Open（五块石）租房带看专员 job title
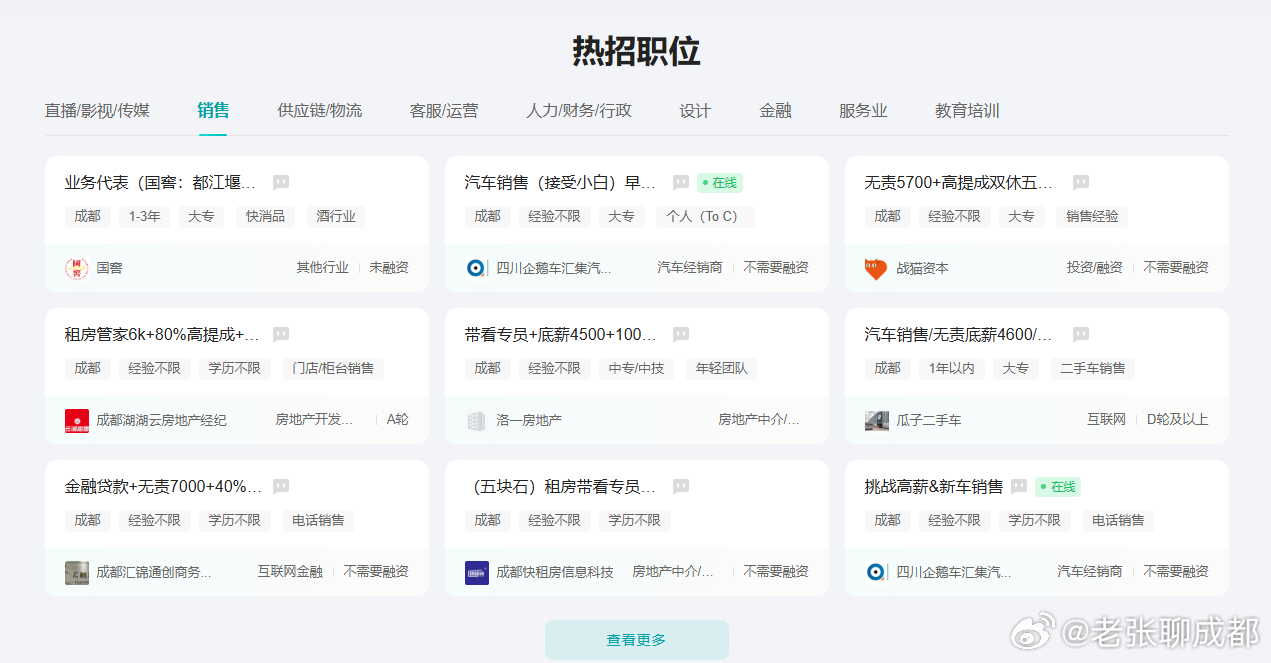 pos(560,487)
